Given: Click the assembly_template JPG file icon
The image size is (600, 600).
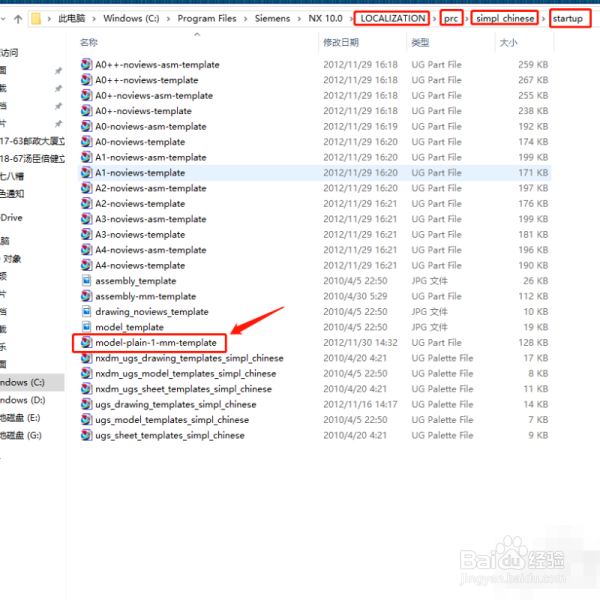Looking at the screenshot, I should [86, 280].
